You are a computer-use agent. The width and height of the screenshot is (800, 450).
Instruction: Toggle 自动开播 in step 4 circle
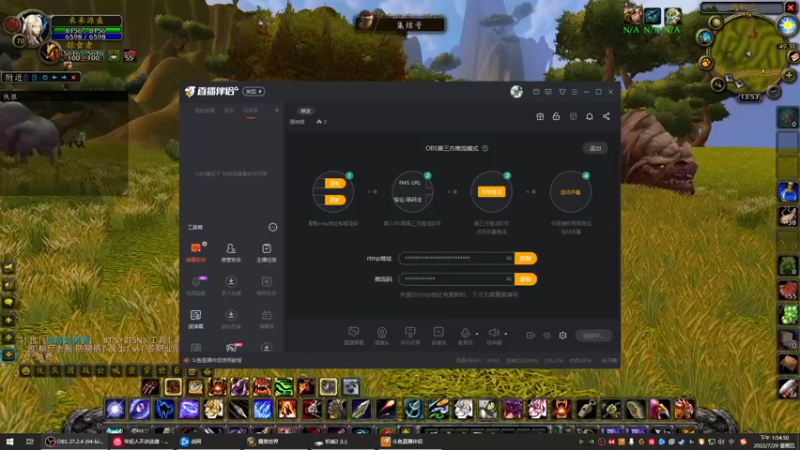coord(570,192)
